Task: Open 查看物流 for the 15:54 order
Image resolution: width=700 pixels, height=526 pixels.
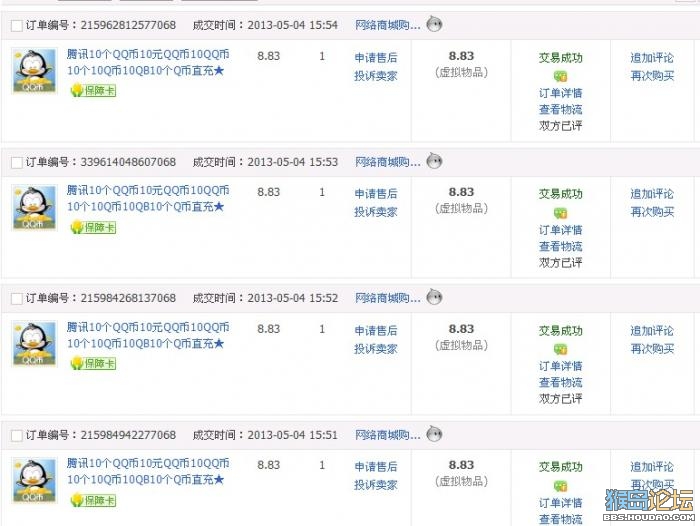Action: click(561, 109)
